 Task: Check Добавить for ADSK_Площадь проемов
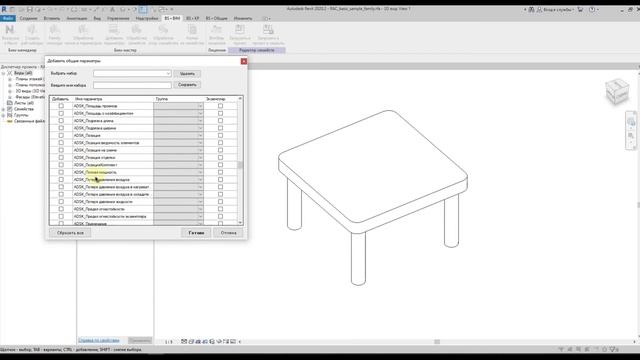pos(61,106)
